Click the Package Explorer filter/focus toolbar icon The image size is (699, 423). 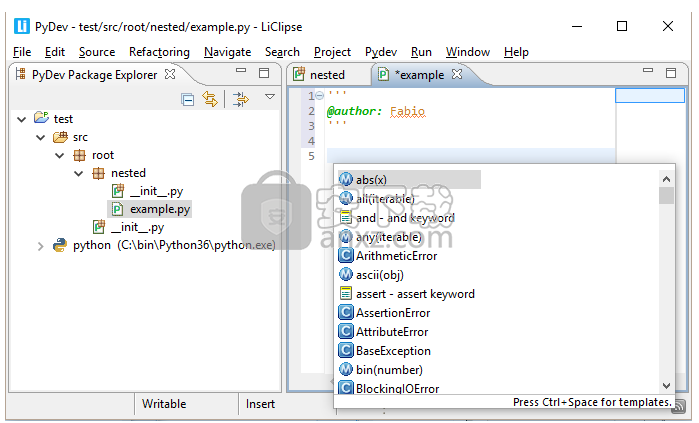[x=241, y=99]
